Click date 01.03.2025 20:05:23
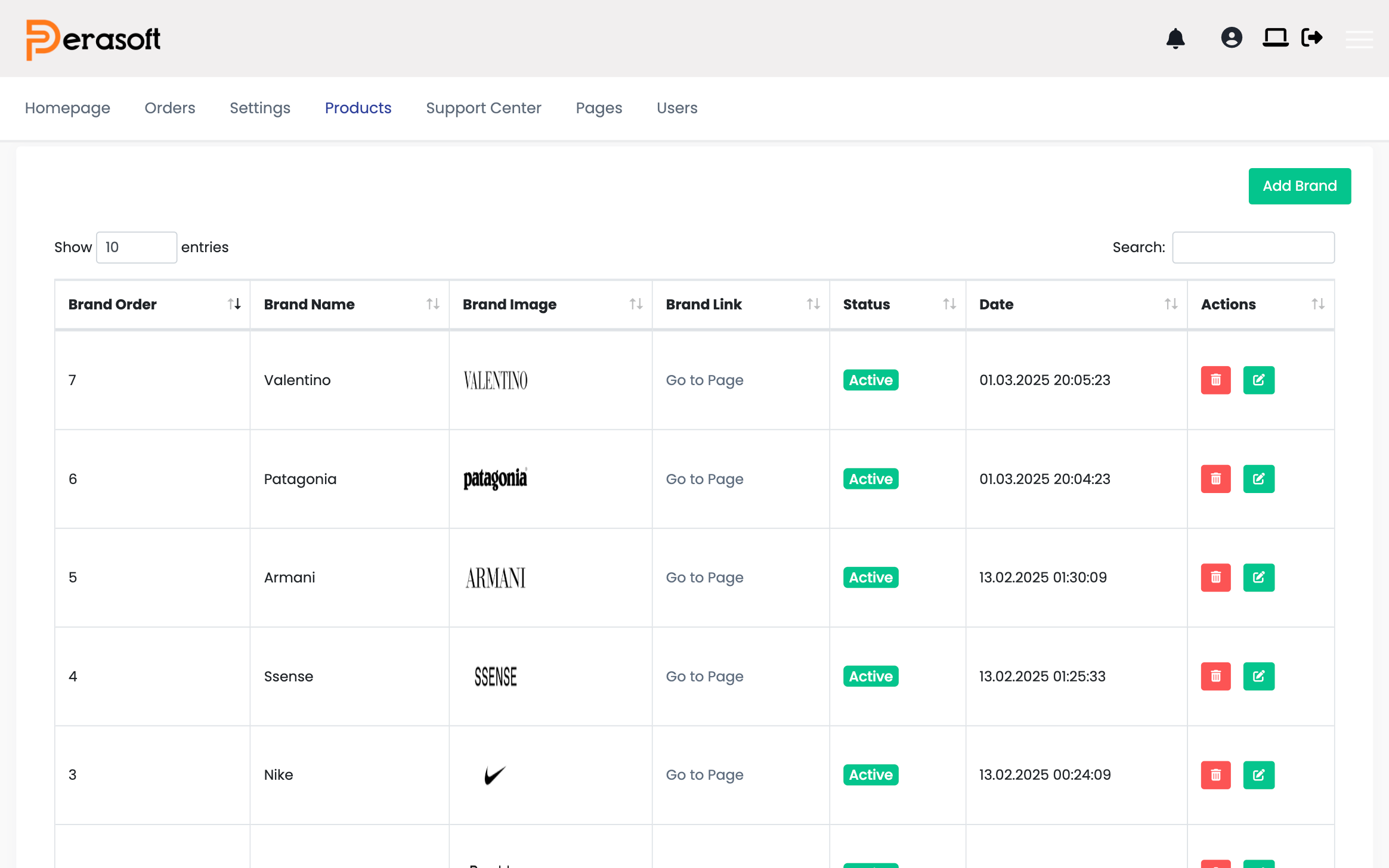1389x868 pixels. click(x=1045, y=380)
